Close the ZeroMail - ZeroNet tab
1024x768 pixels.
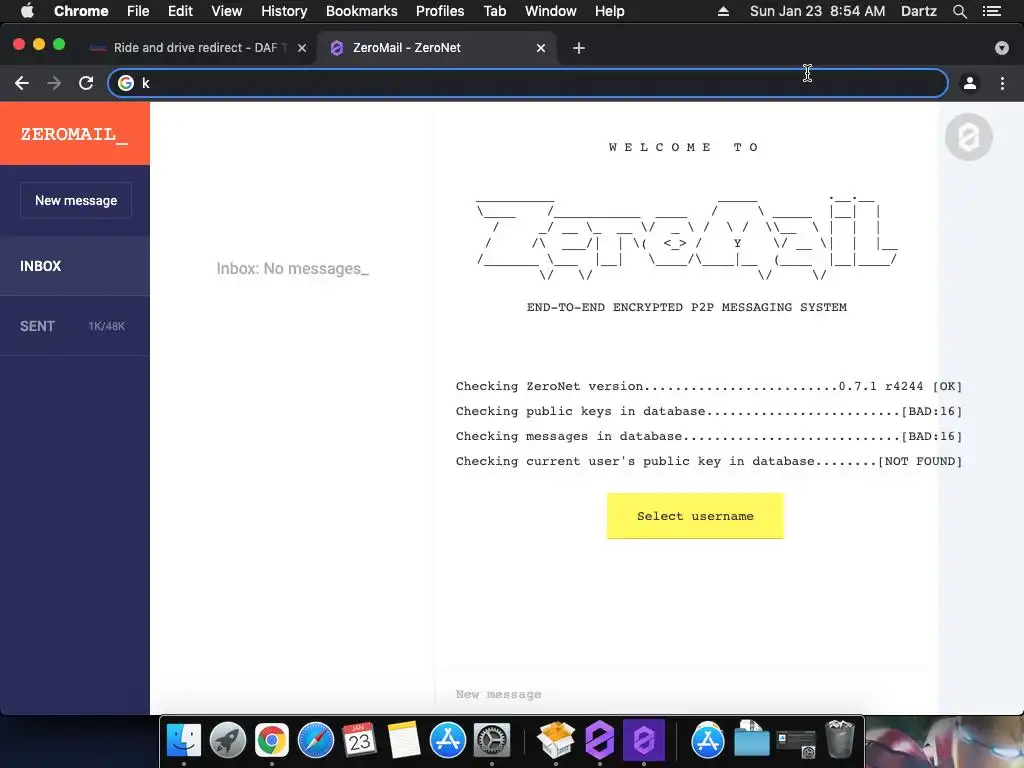point(541,48)
